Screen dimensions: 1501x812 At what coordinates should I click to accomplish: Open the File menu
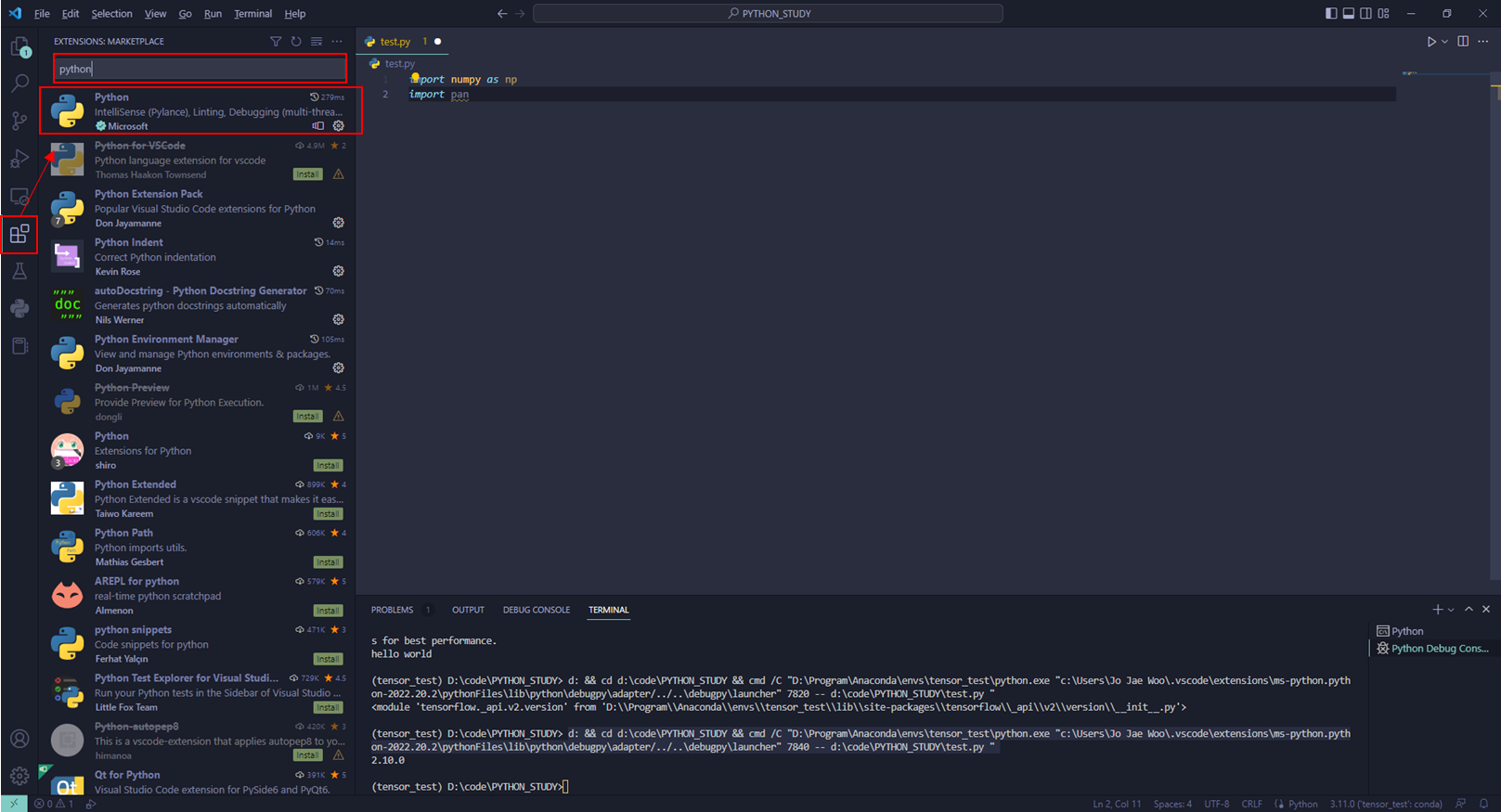click(42, 14)
